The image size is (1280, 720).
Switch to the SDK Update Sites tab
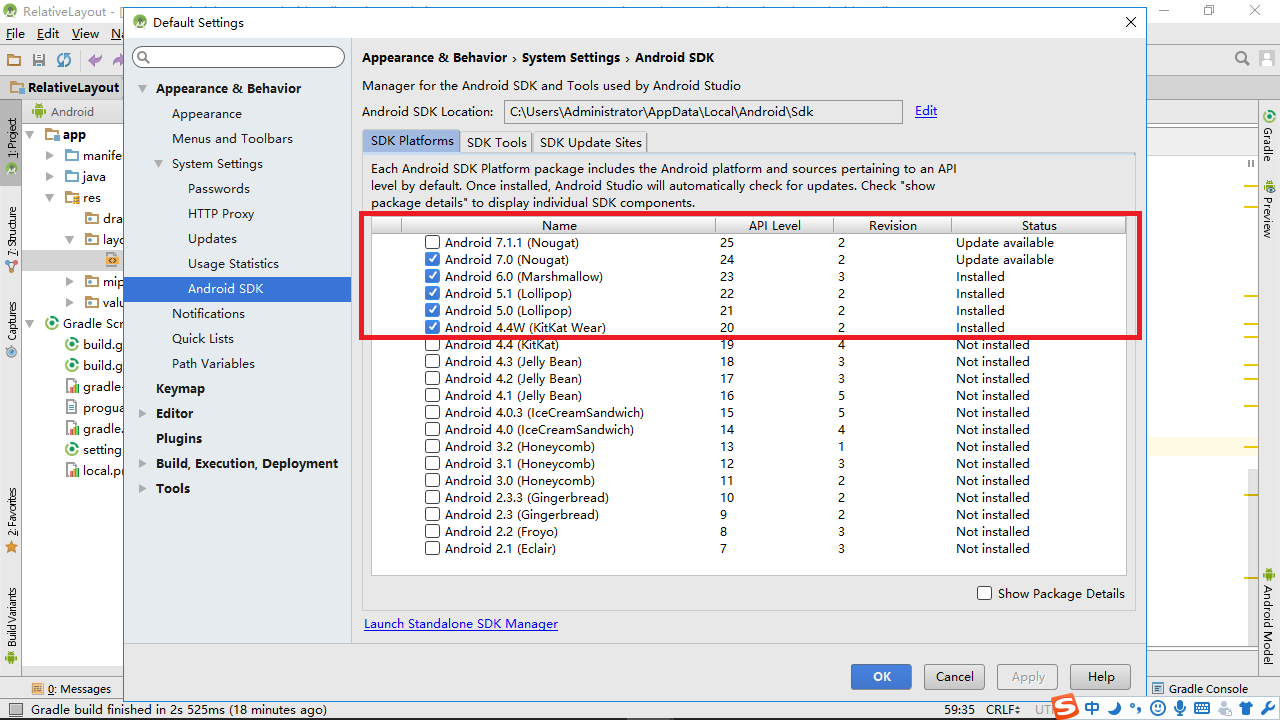pyautogui.click(x=590, y=142)
